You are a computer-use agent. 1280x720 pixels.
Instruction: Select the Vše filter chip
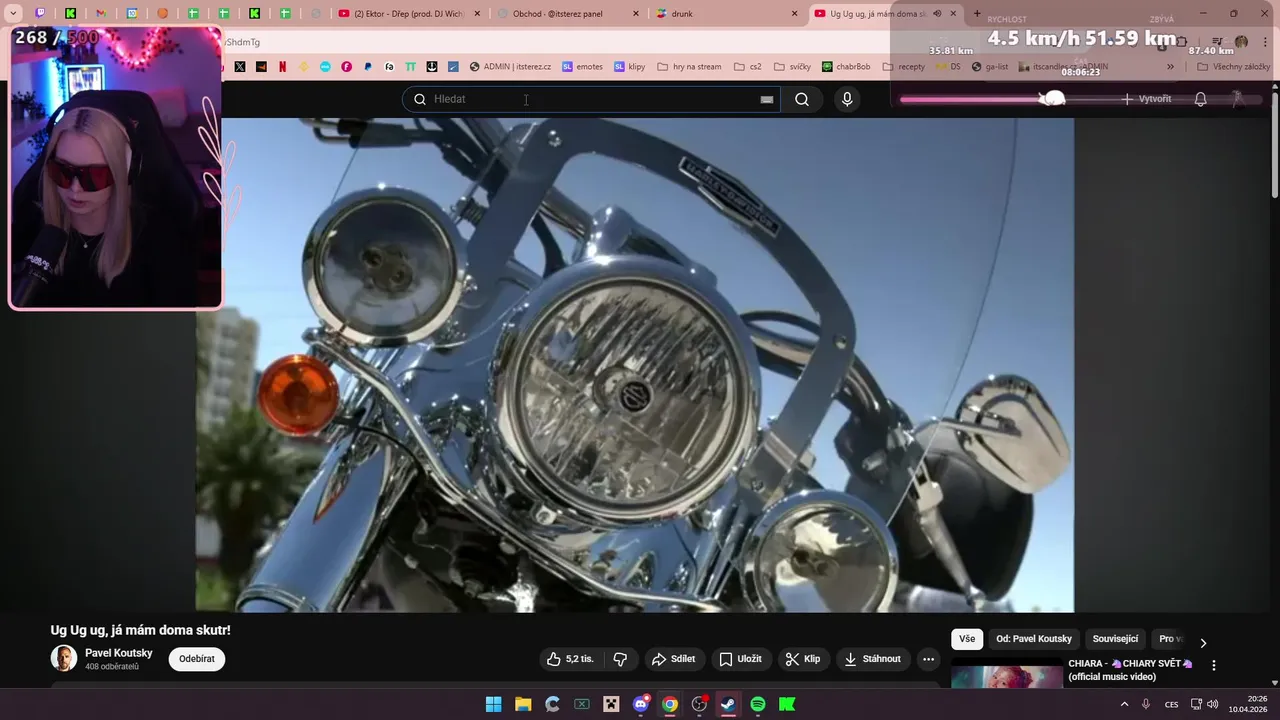pos(967,639)
